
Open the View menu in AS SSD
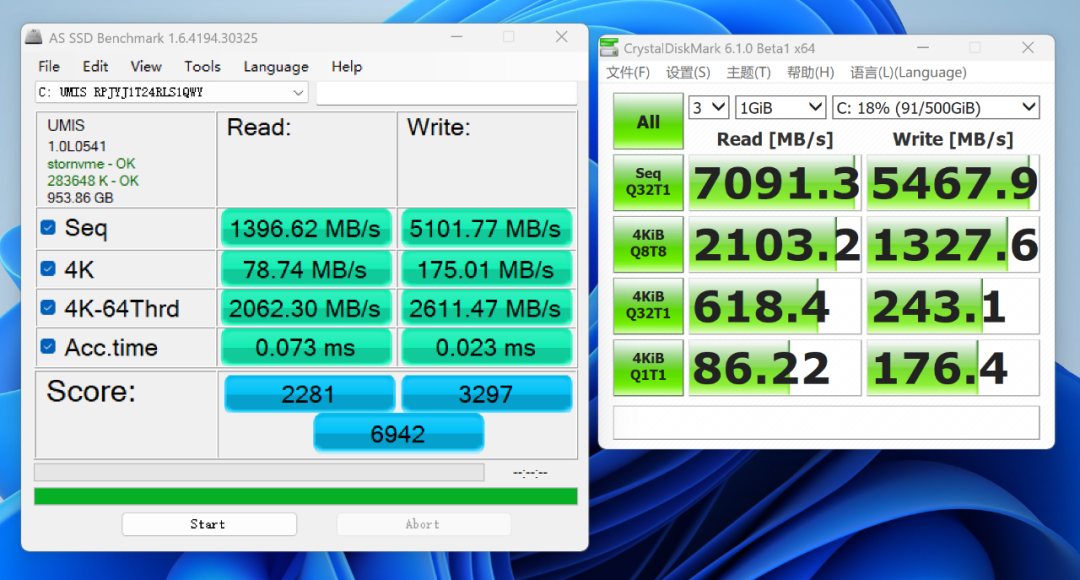(x=146, y=67)
